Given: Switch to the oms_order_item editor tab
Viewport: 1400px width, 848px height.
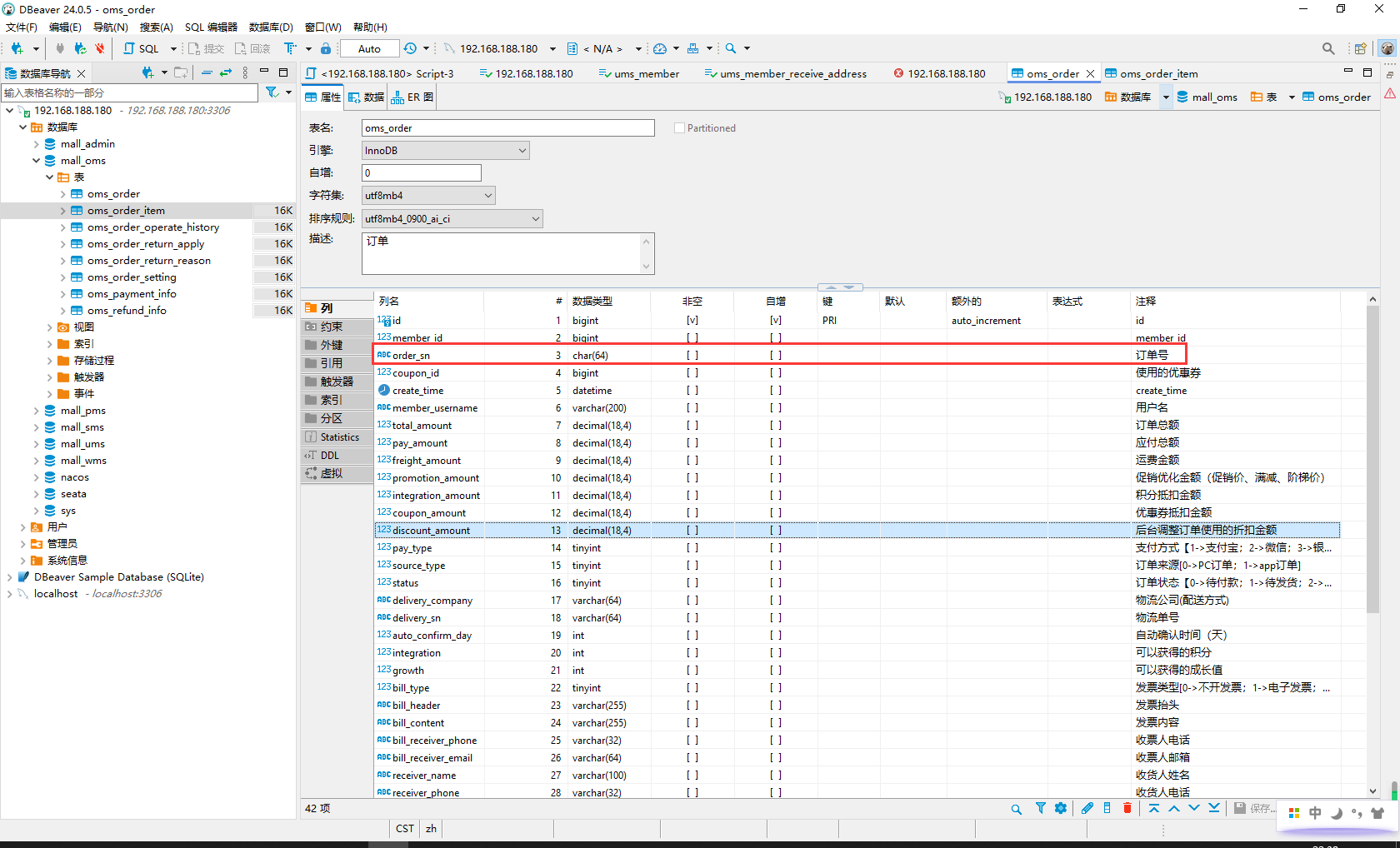Looking at the screenshot, I should coord(1152,73).
